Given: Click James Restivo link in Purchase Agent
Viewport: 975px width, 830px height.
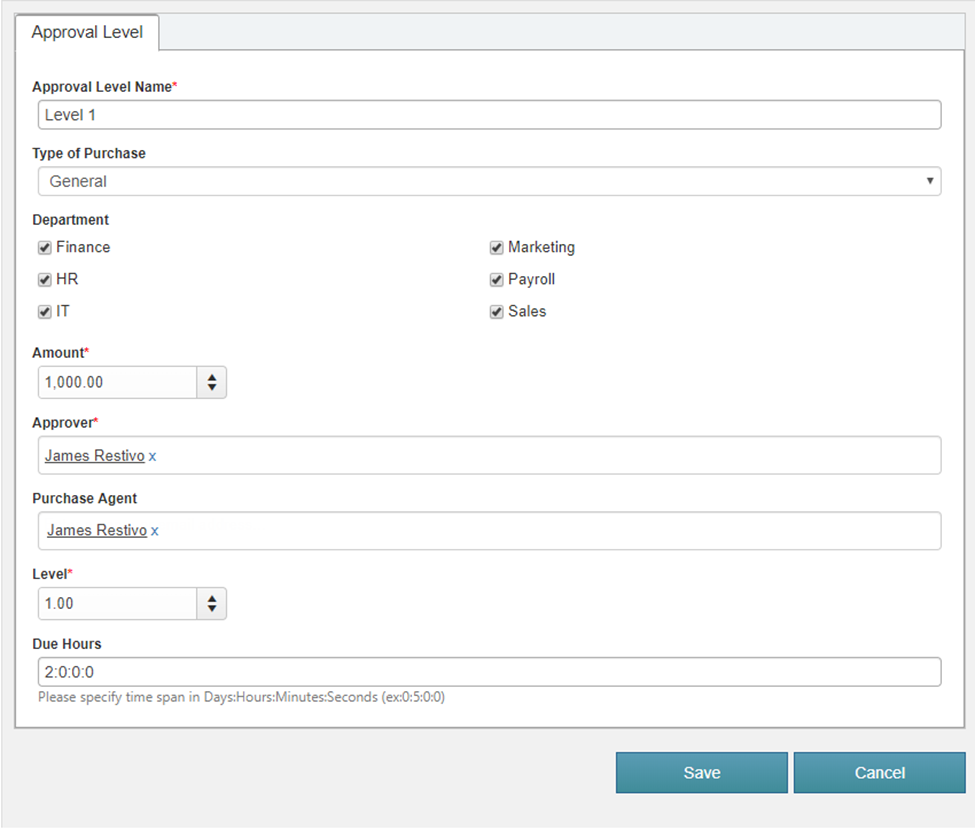Looking at the screenshot, I should pos(96,531).
